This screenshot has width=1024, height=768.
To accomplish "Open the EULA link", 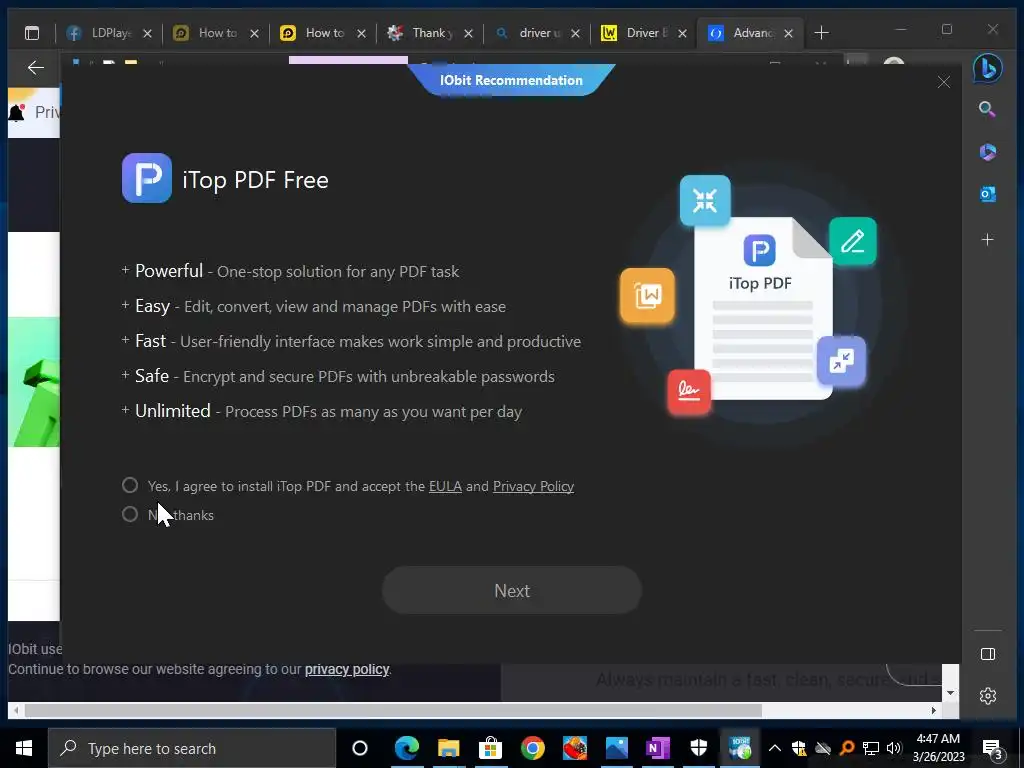I will (x=445, y=487).
